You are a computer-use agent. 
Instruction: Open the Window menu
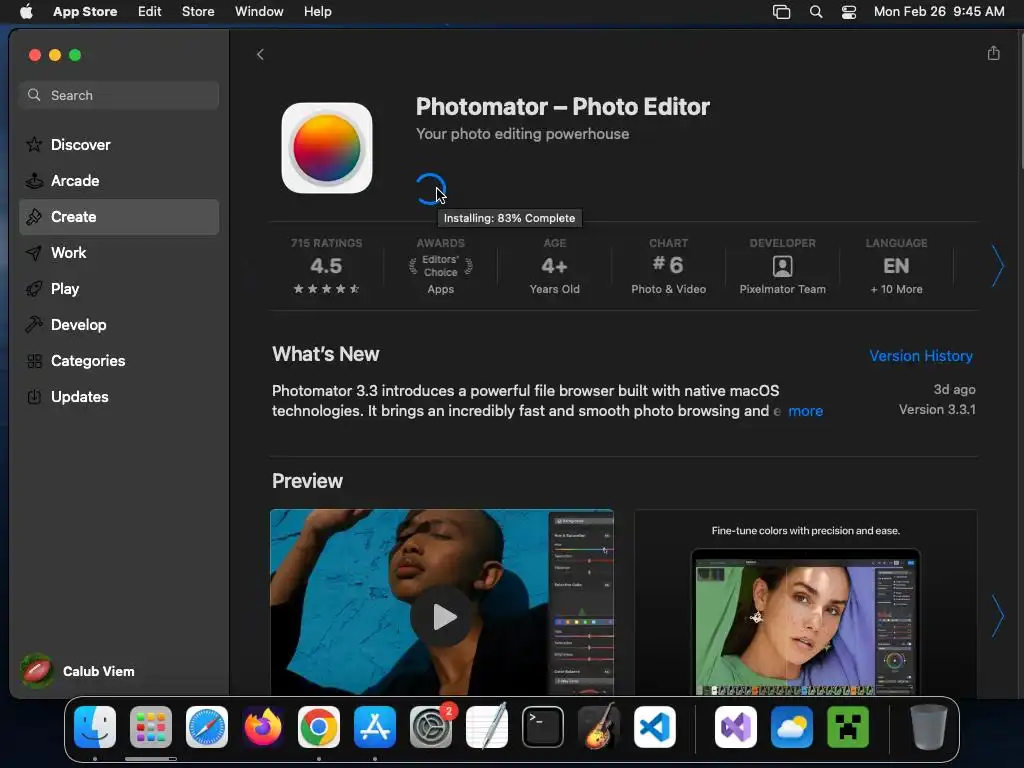(259, 12)
